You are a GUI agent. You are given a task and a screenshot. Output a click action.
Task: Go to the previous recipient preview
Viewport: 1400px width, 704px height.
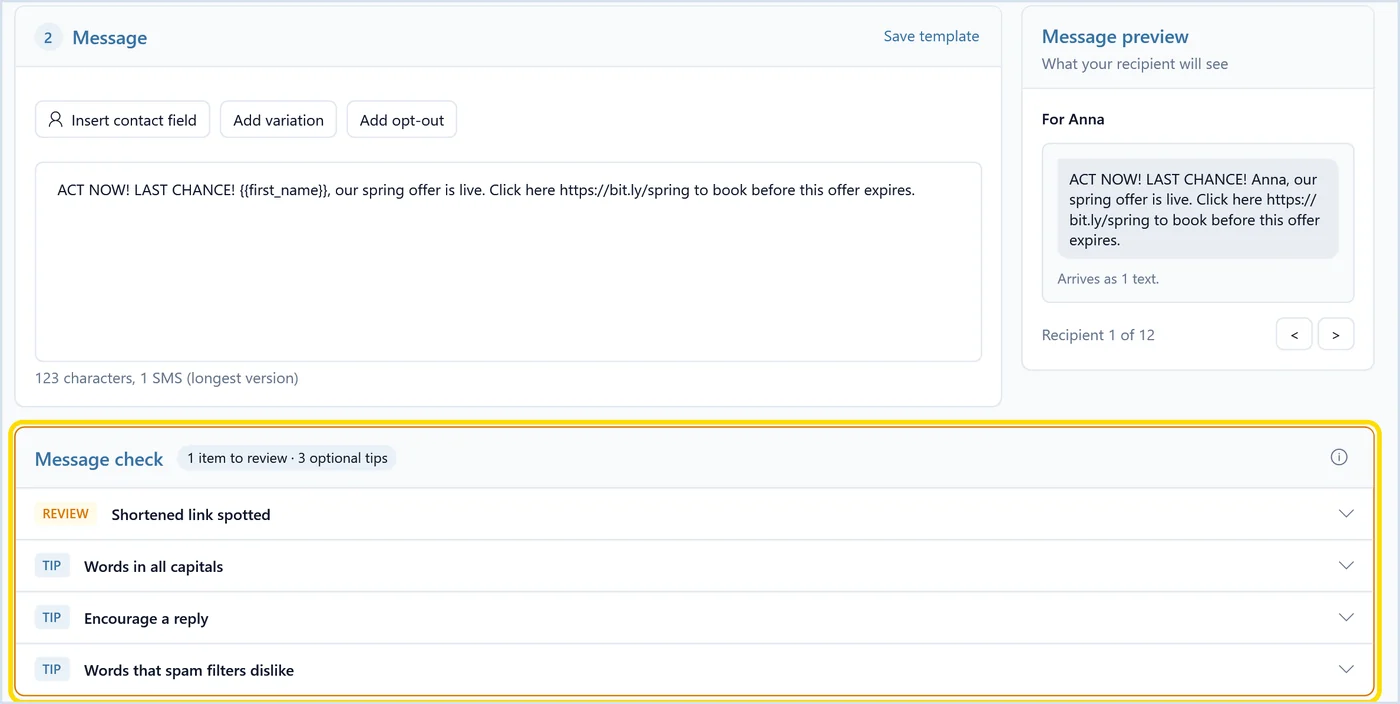coord(1294,335)
